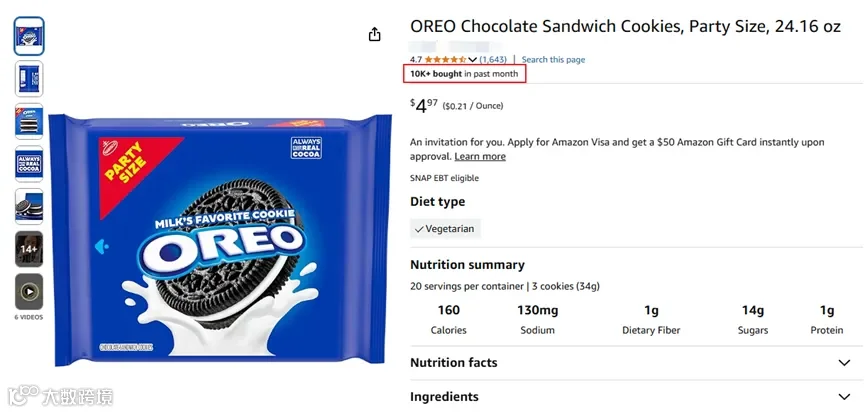Viewport: 865px width, 413px height.
Task: Show the 14+ more images thumbnail
Action: pyautogui.click(x=29, y=249)
